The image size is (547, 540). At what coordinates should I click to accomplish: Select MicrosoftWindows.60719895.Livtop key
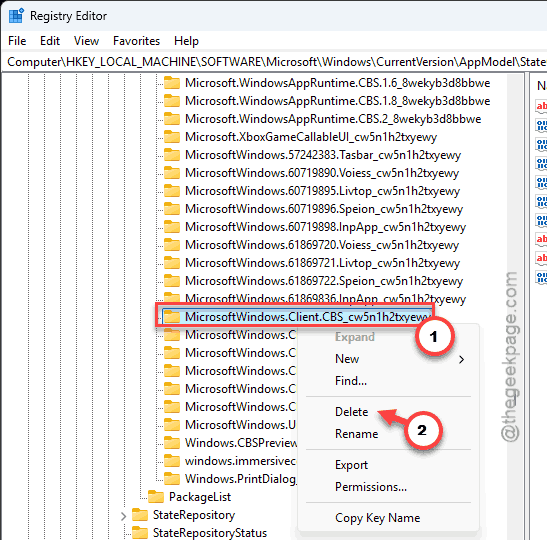point(322,191)
